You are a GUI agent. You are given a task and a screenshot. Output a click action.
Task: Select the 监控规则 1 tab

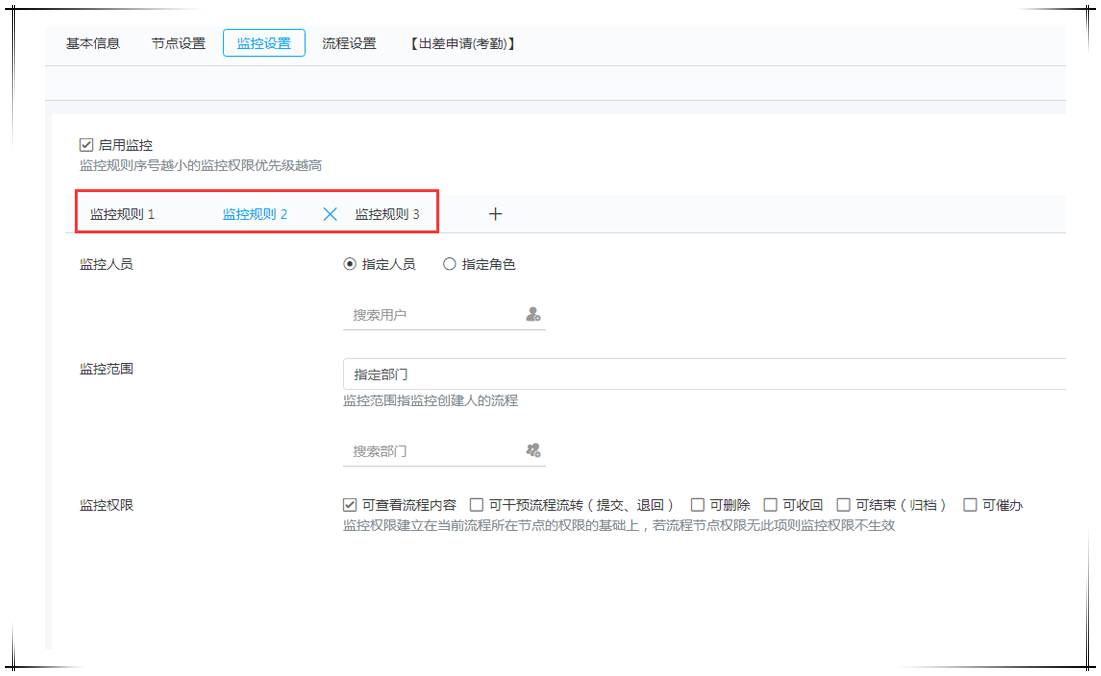122,214
